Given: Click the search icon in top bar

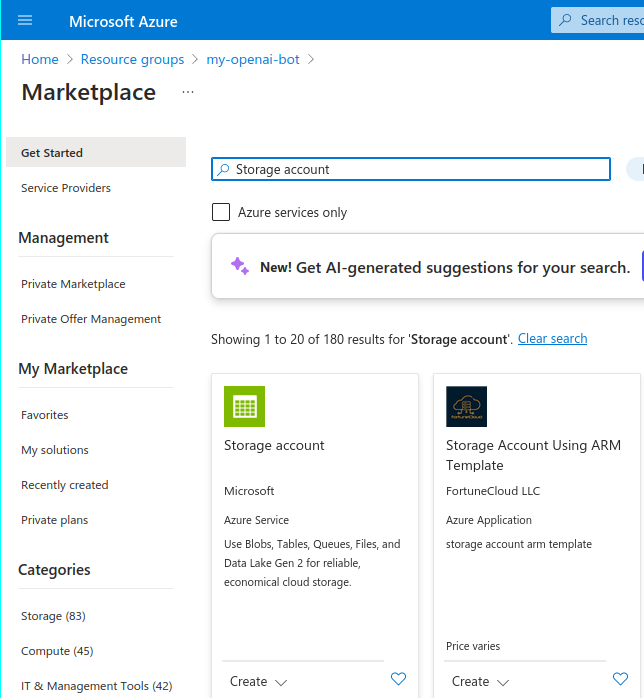Looking at the screenshot, I should pyautogui.click(x=565, y=20).
